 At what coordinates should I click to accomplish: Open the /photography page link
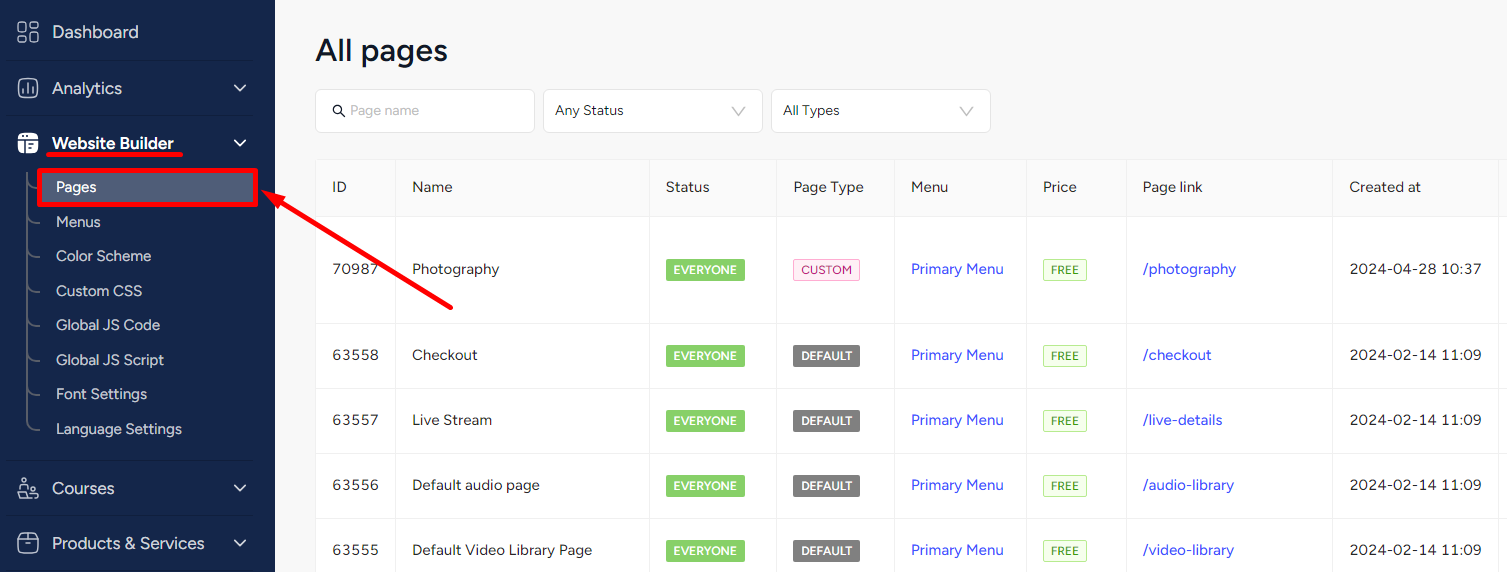coord(1189,269)
